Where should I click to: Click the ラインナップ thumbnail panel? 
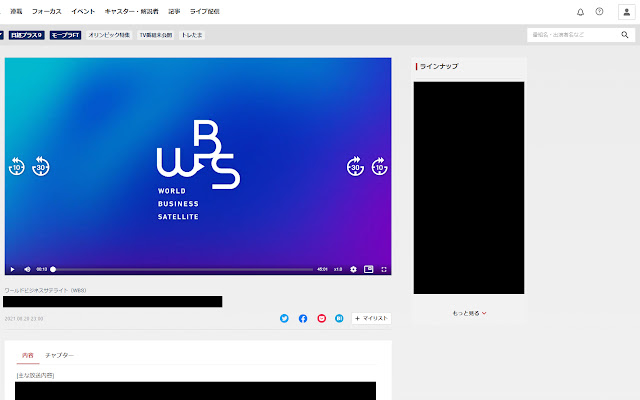click(x=469, y=188)
